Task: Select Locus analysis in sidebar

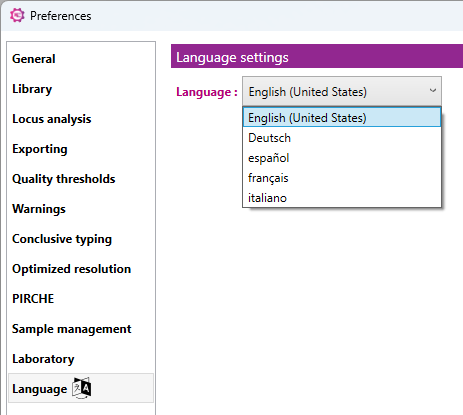Action: point(52,119)
